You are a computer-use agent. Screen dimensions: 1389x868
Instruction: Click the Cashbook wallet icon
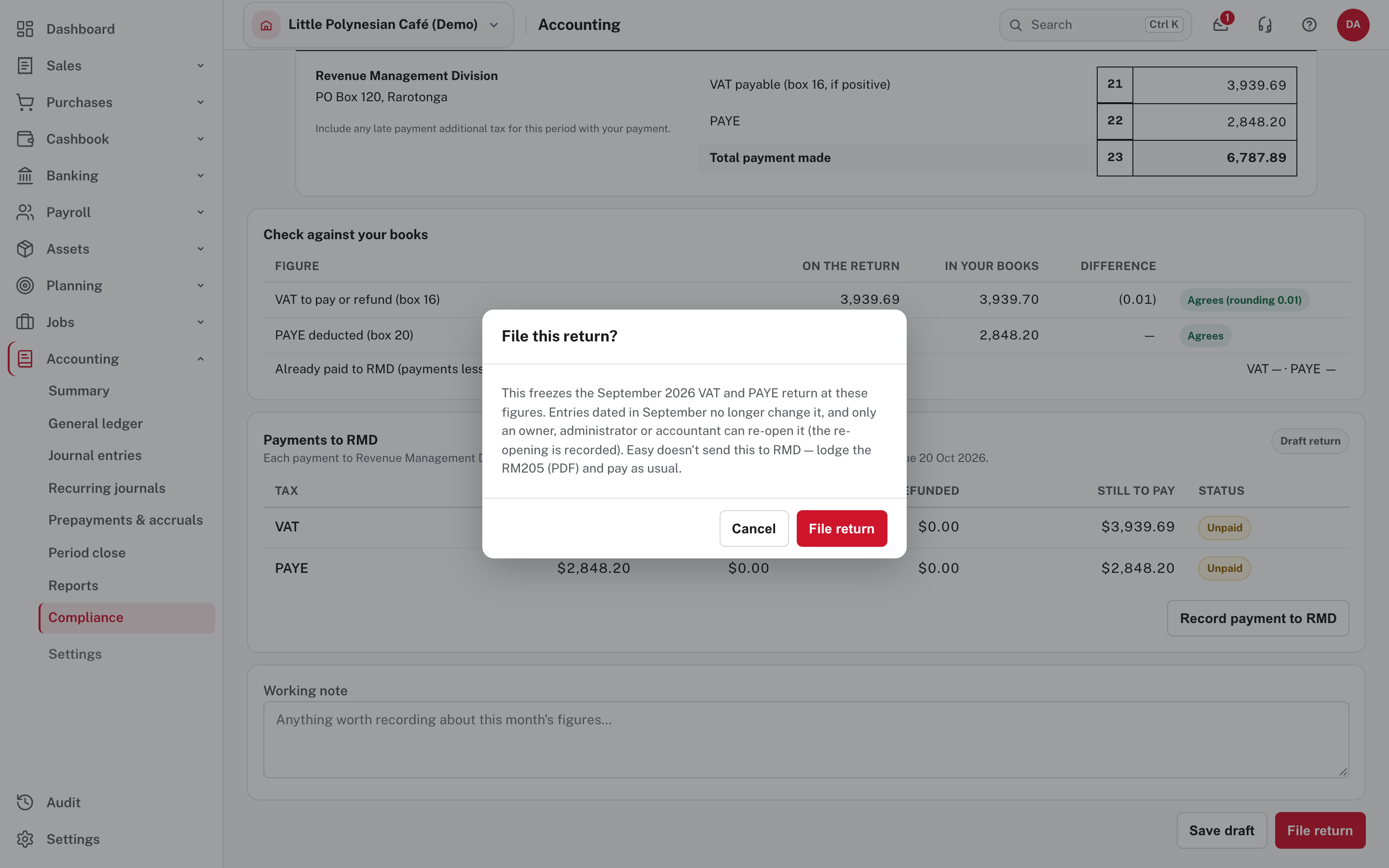pyautogui.click(x=25, y=139)
